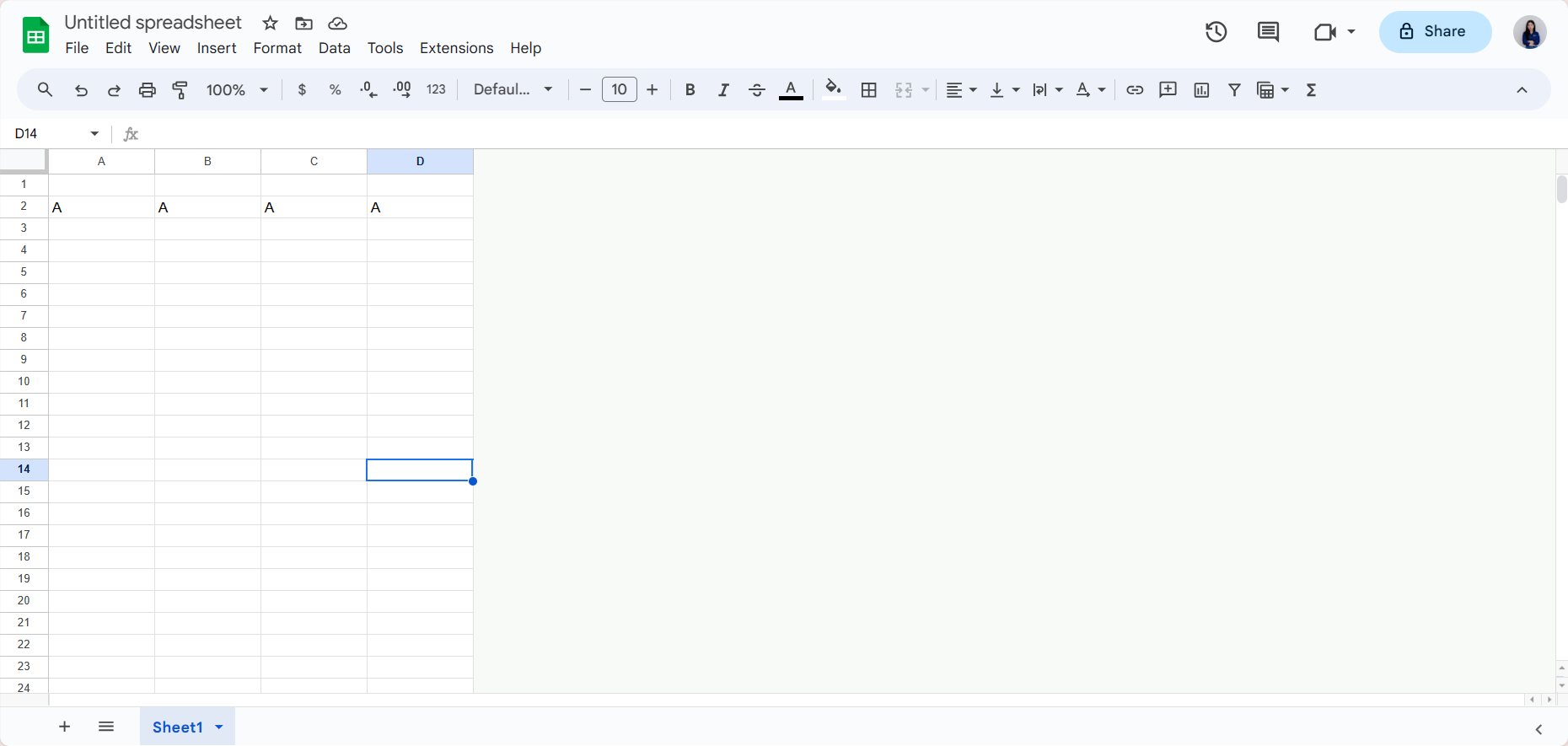Toggle strikethrough formatting
This screenshot has height=746, width=1568.
(x=756, y=89)
